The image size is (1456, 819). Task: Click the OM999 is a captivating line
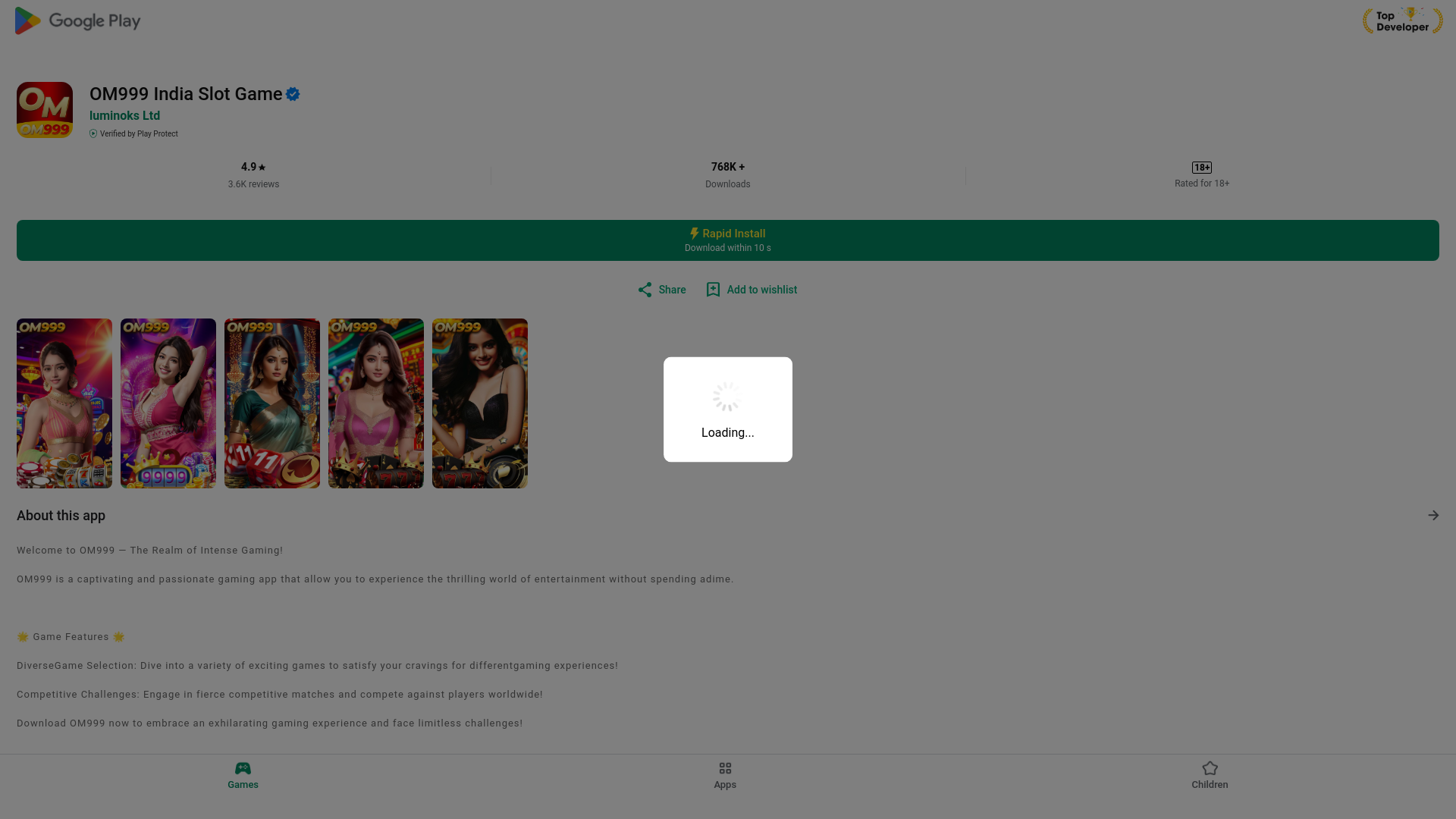click(x=375, y=579)
